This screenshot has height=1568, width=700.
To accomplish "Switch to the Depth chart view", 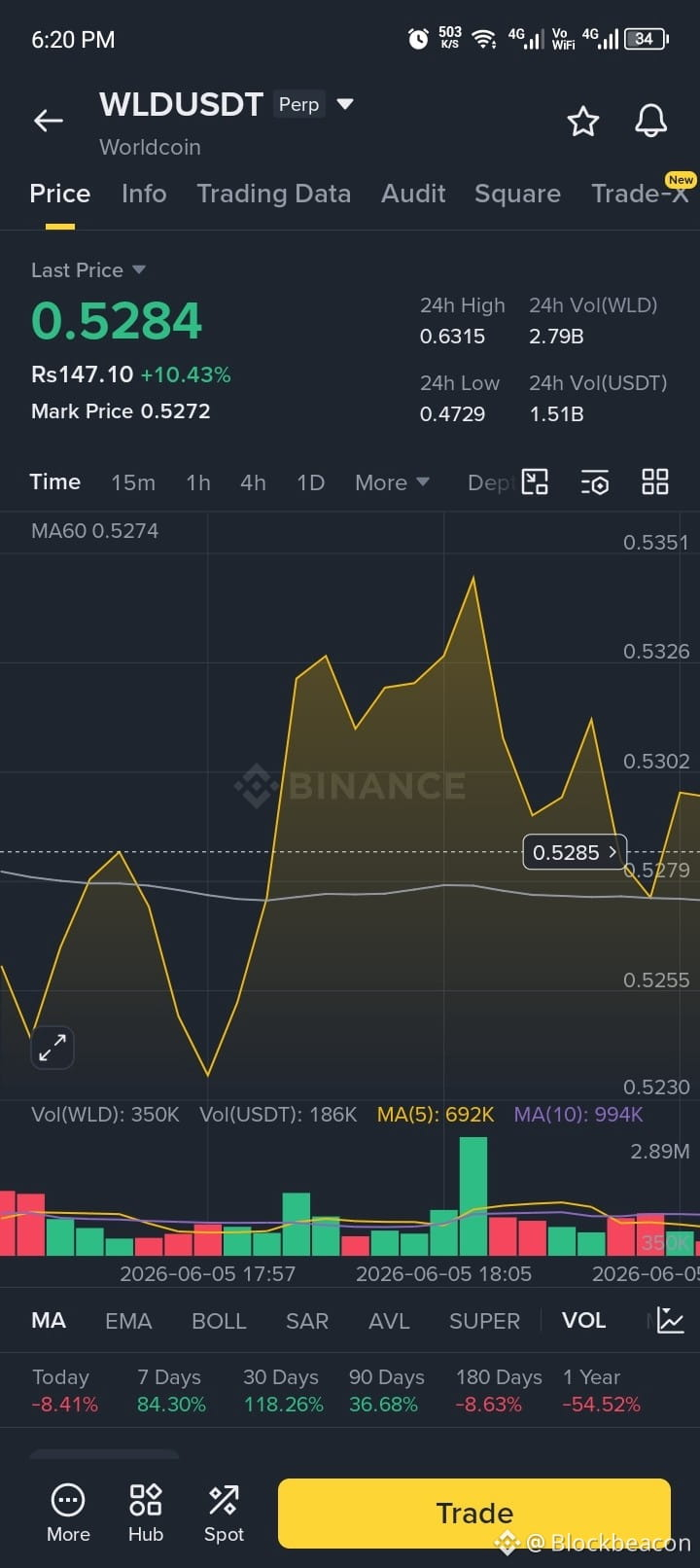I will tap(491, 482).
